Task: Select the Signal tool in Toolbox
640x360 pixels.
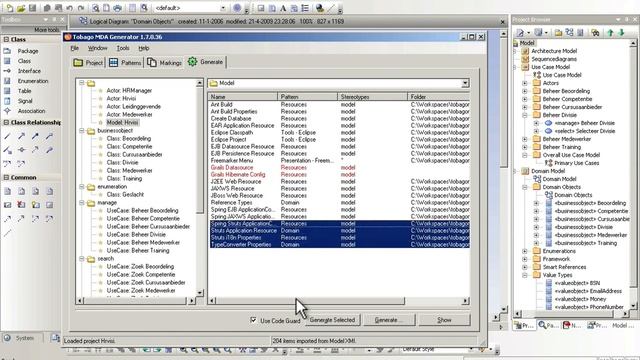Action: click(25, 101)
